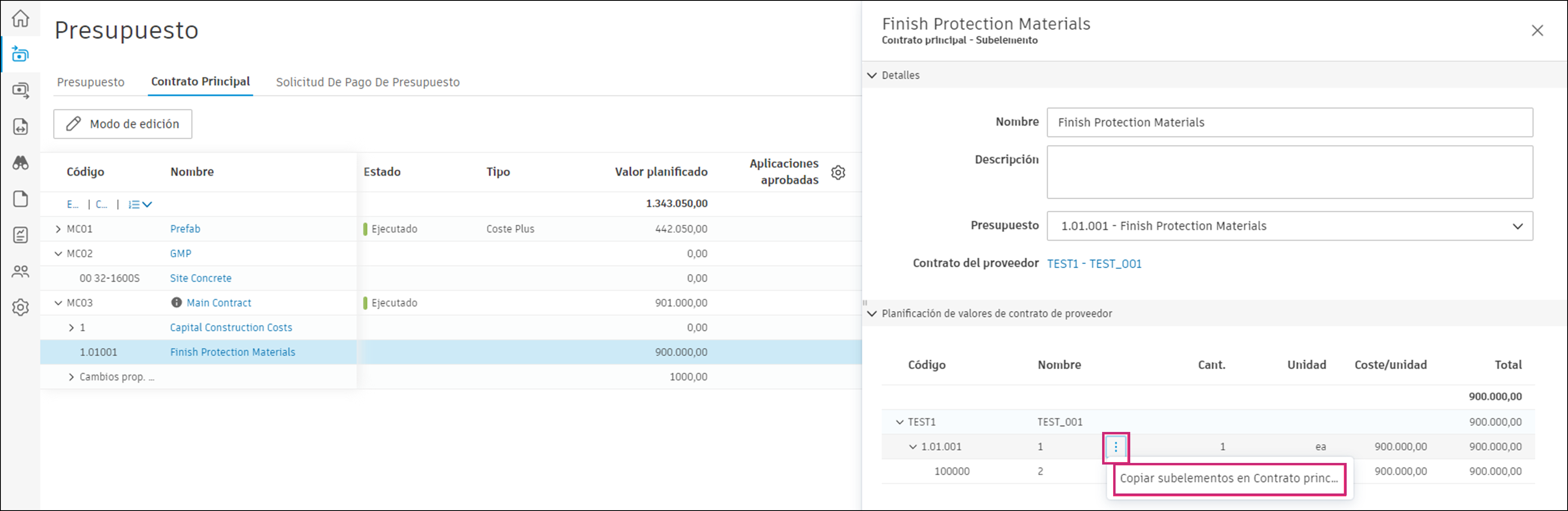Open settings gear in left sidebar
The width and height of the screenshot is (1568, 511).
(x=21, y=307)
